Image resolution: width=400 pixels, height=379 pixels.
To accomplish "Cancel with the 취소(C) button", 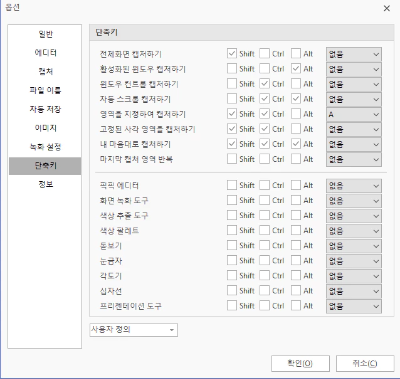I will point(365,363).
